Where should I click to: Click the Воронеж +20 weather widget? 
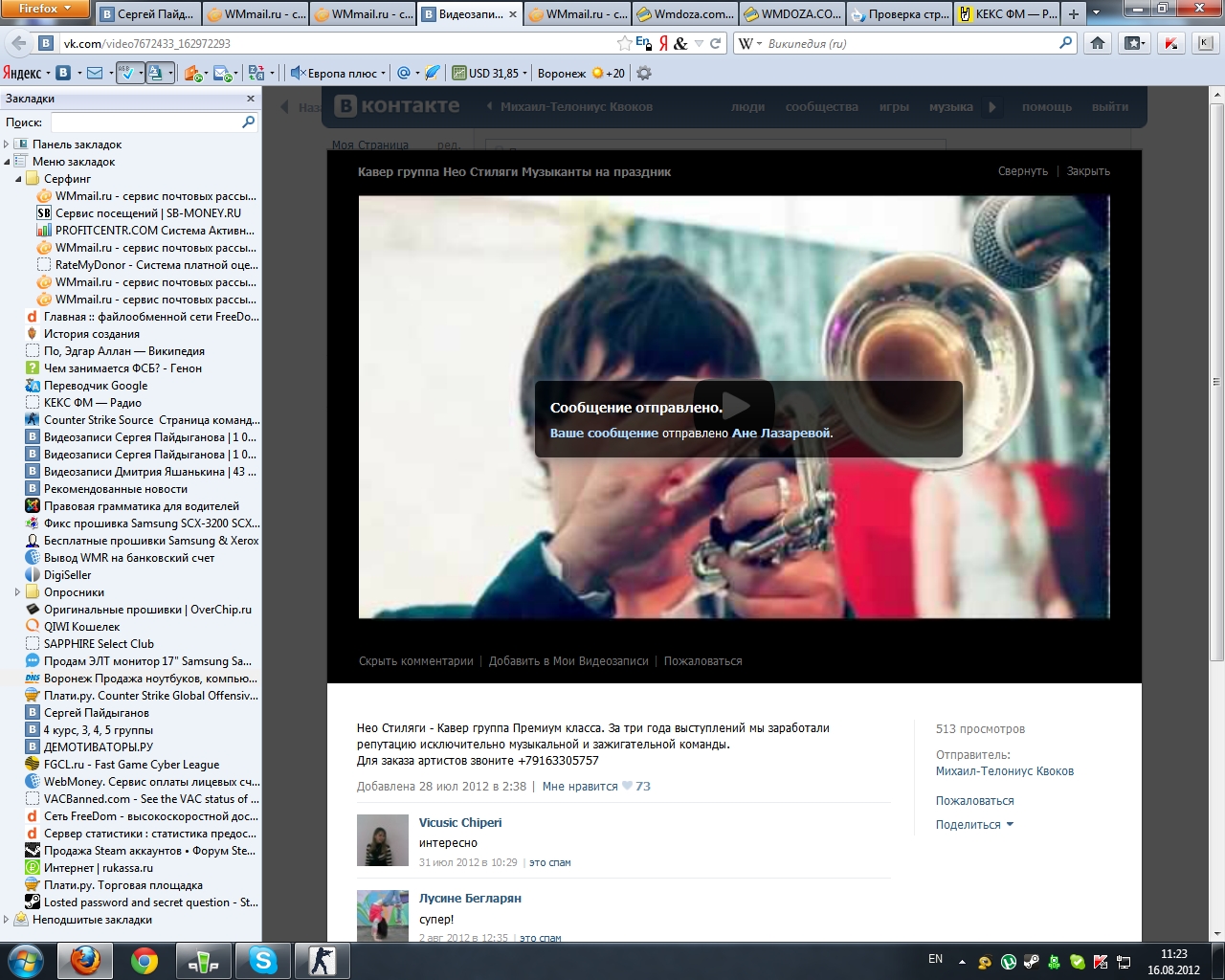point(581,73)
